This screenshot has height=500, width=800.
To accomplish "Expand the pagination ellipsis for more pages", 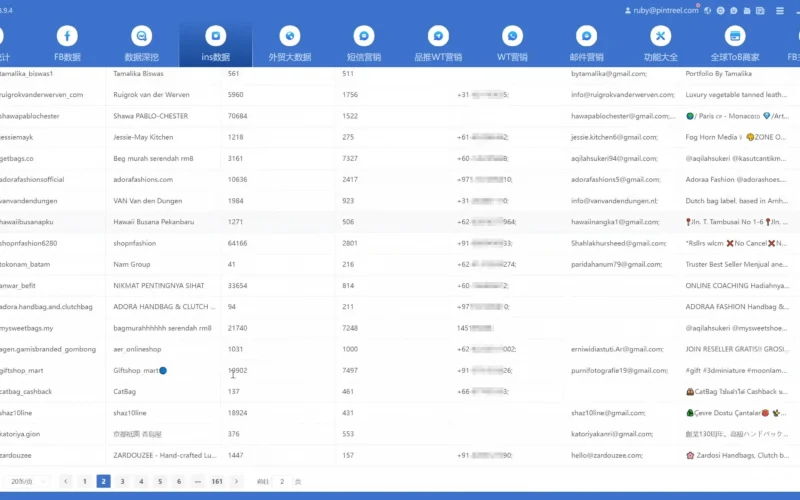I will tap(197, 481).
